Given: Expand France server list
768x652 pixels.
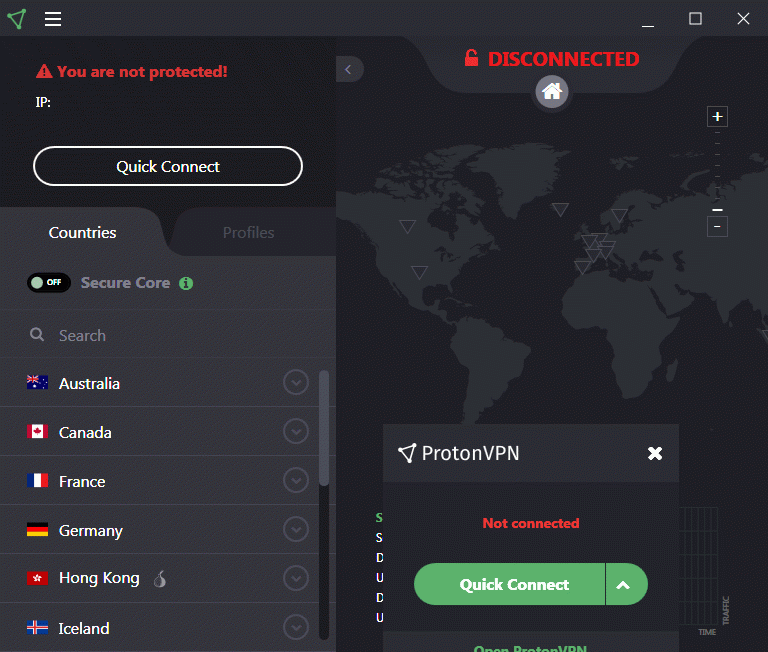Looking at the screenshot, I should [x=296, y=481].
